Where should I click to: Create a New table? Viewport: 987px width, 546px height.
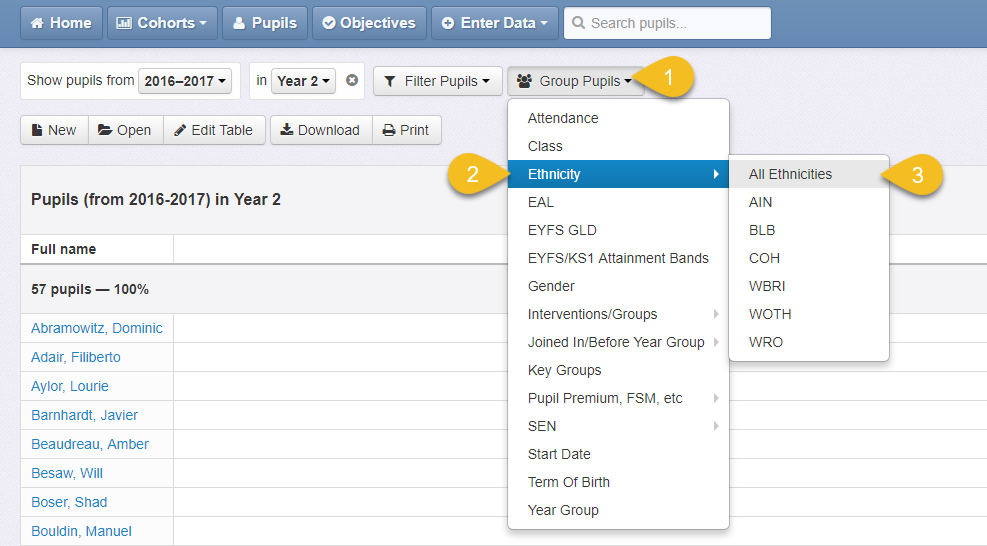[x=54, y=130]
